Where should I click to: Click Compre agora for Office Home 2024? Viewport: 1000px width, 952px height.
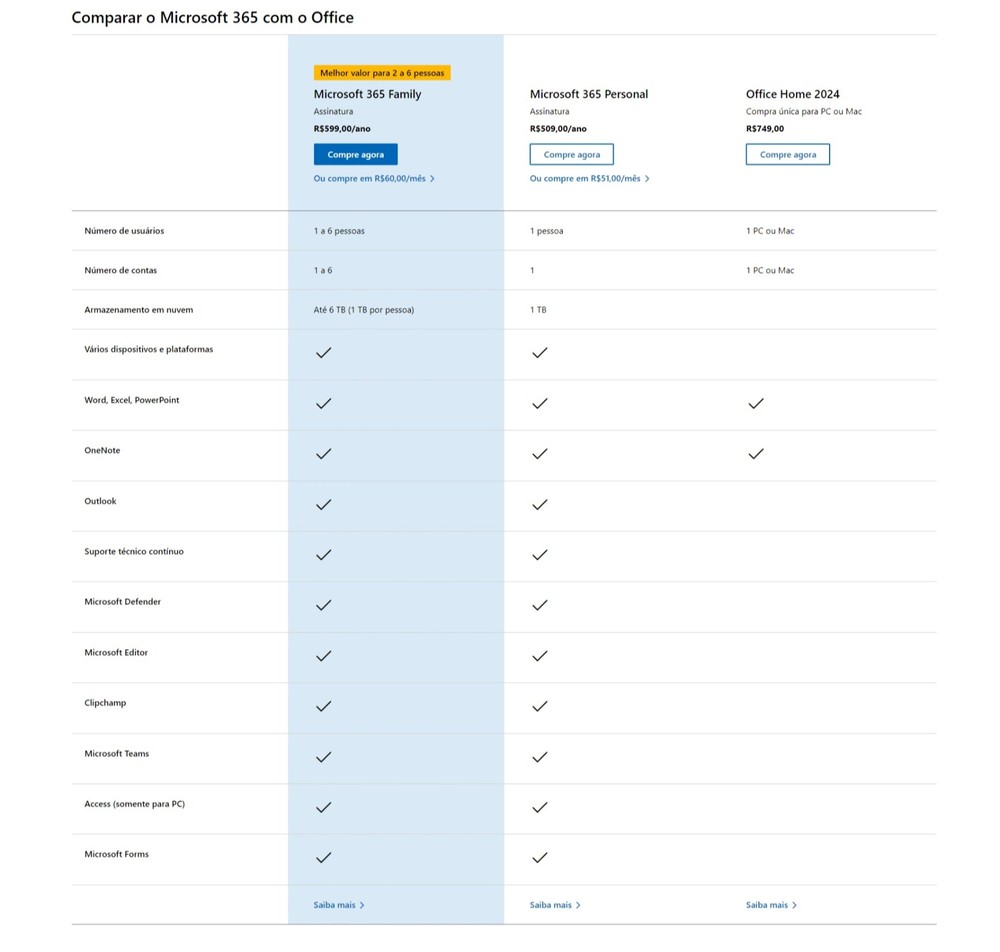788,154
